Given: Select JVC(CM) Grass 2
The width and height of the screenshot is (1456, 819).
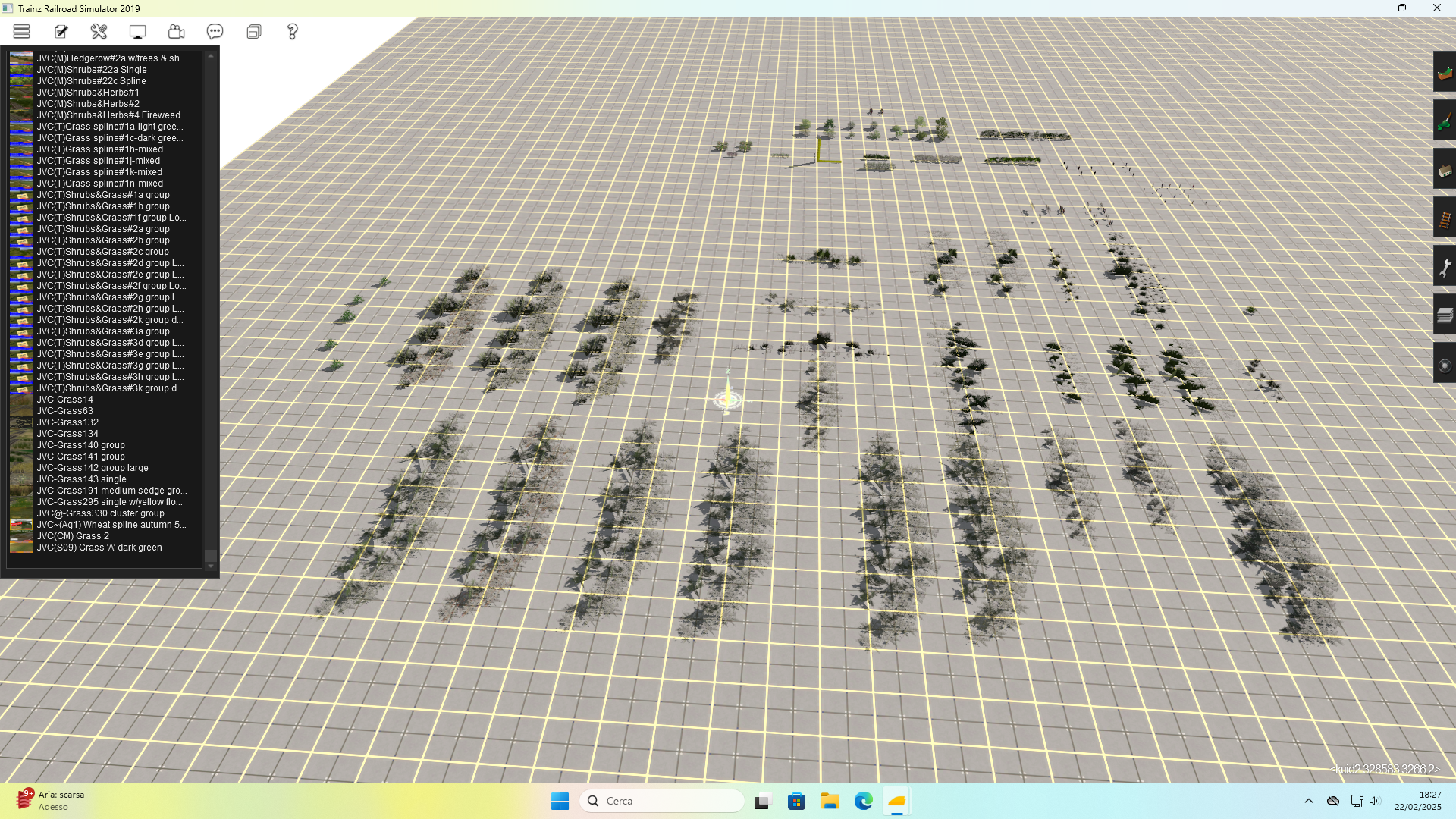Looking at the screenshot, I should [x=73, y=536].
